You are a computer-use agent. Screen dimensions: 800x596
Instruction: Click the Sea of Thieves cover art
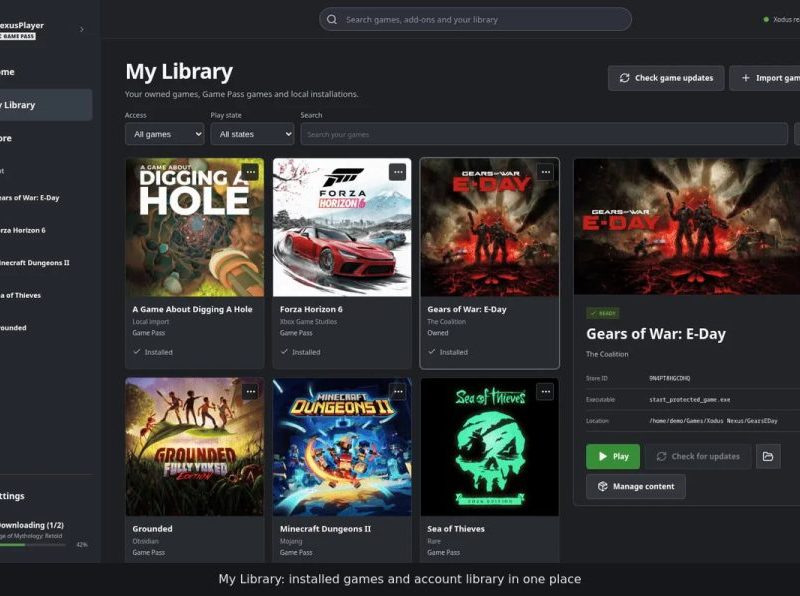point(489,447)
